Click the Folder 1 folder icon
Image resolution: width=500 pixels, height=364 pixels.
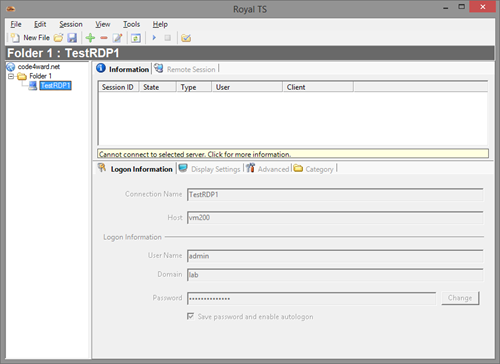(x=22, y=76)
